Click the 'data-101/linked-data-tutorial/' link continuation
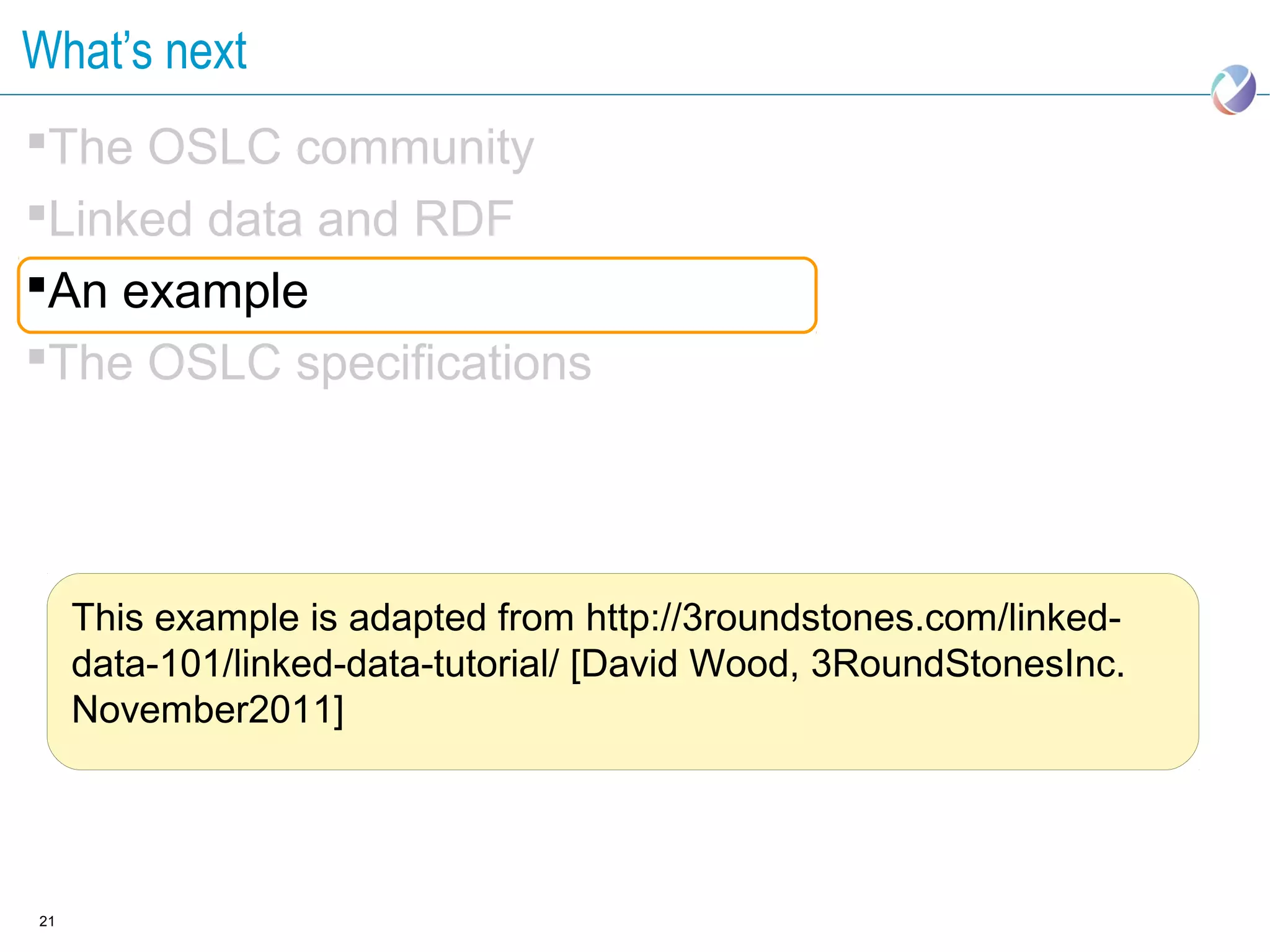 315,664
